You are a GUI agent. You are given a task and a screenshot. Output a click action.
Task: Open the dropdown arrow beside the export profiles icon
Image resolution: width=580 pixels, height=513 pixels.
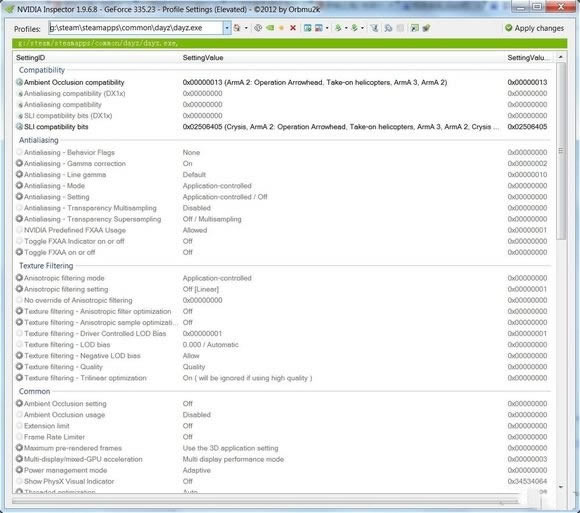346,28
